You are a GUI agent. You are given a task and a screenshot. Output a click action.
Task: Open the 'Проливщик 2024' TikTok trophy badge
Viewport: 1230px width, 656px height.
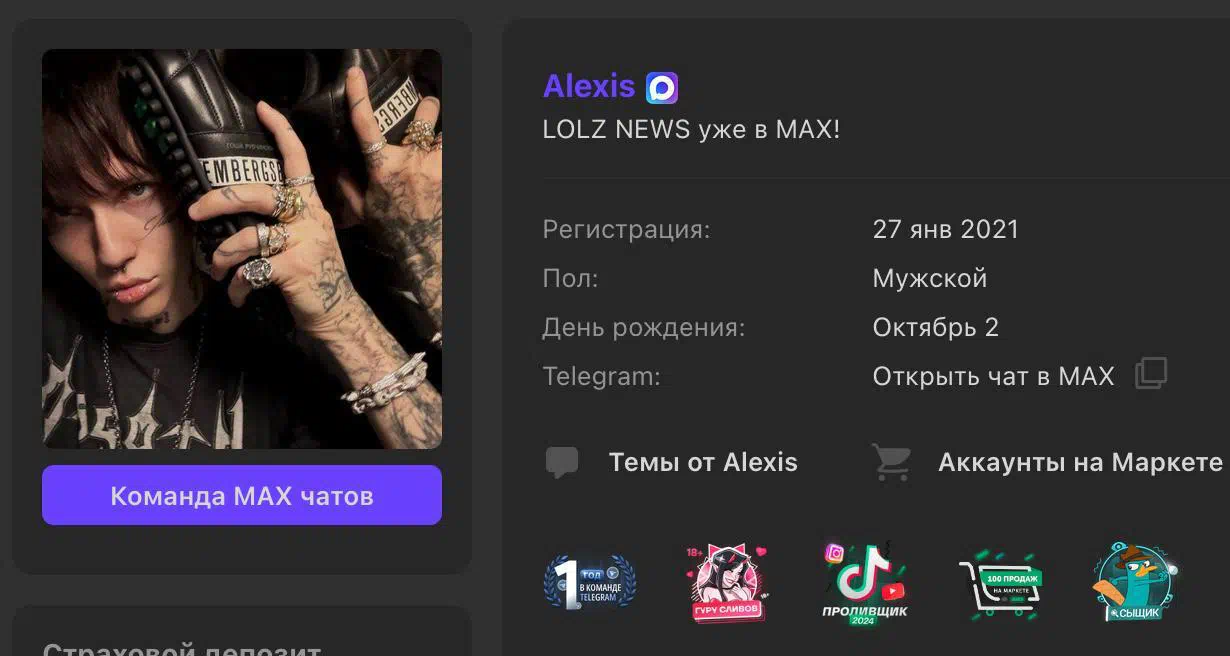point(864,583)
